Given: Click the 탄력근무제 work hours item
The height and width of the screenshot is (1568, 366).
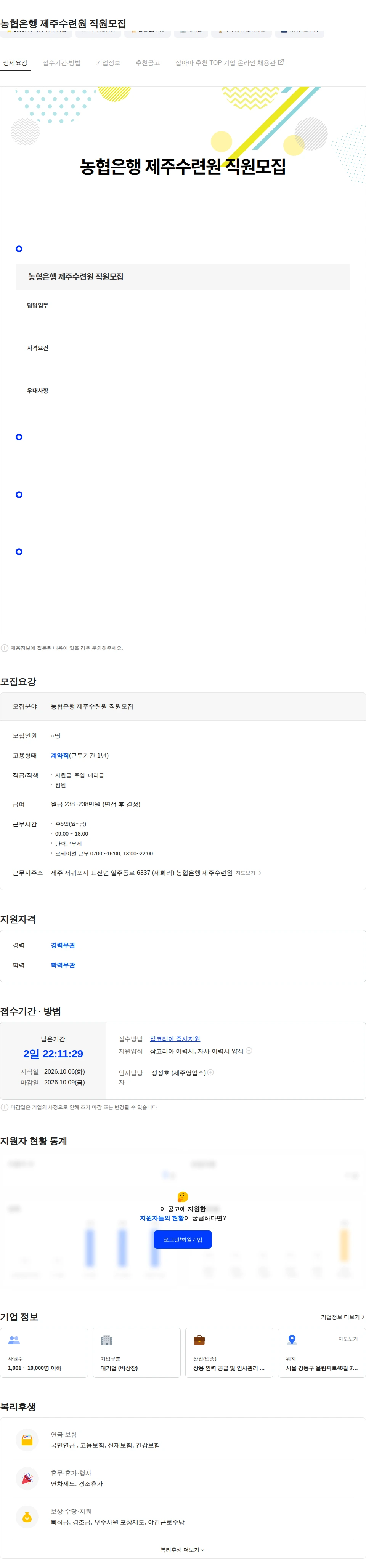Looking at the screenshot, I should (68, 844).
